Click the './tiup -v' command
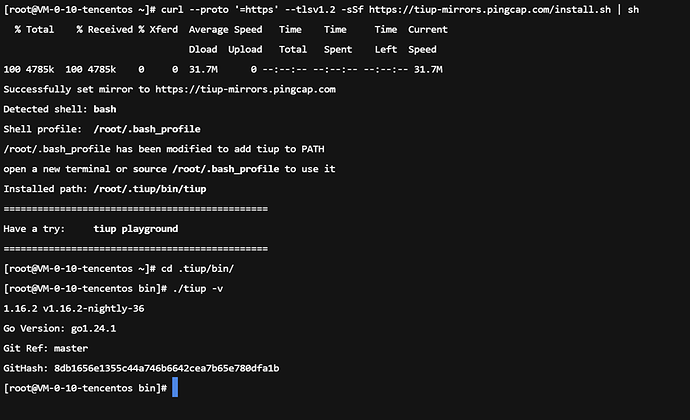The image size is (690, 420). click(x=198, y=289)
